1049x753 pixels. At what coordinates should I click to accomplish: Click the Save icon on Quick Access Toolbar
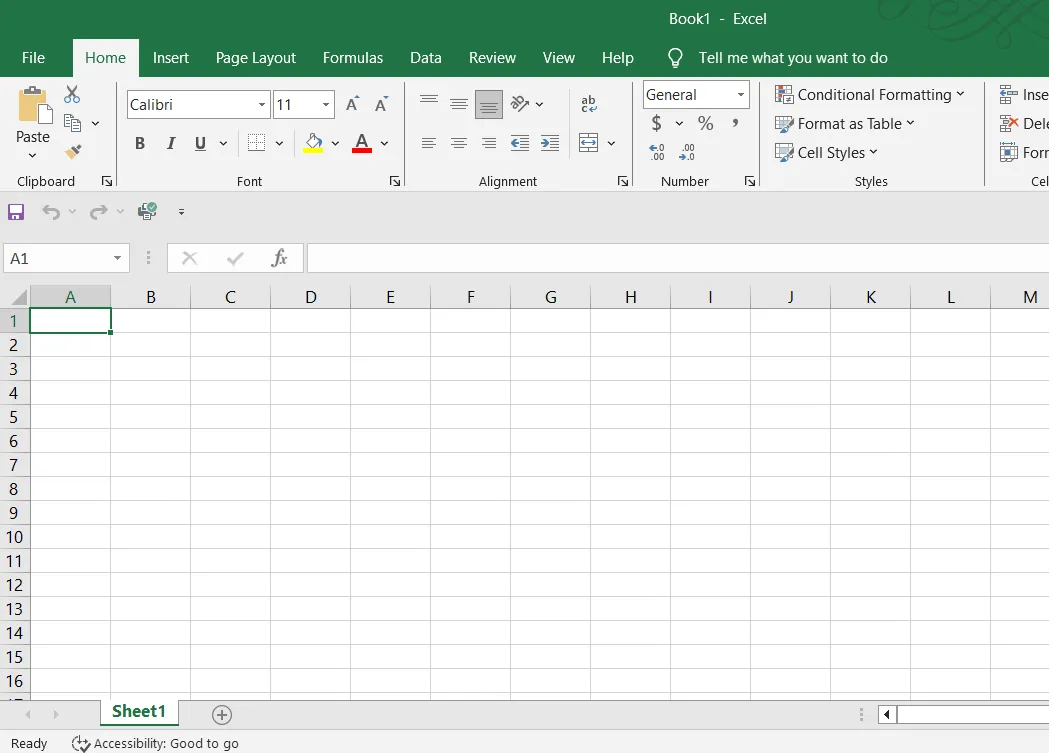[16, 211]
